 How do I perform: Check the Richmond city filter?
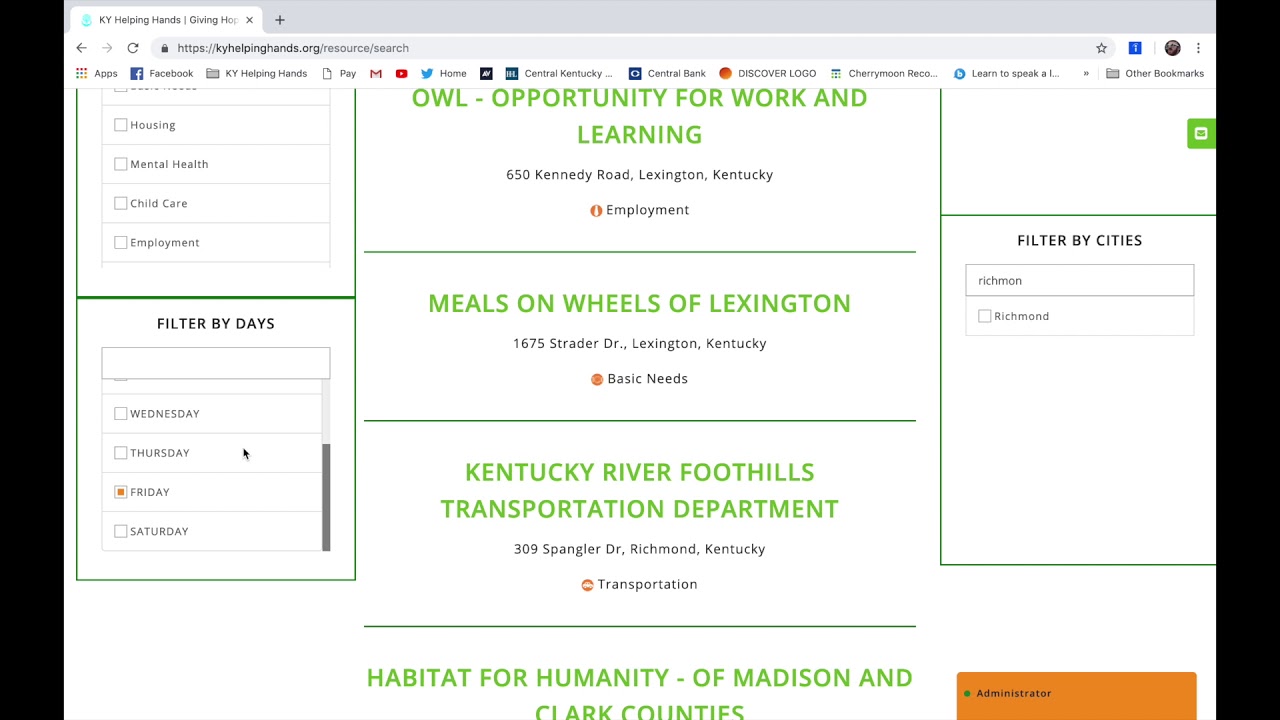click(x=985, y=316)
